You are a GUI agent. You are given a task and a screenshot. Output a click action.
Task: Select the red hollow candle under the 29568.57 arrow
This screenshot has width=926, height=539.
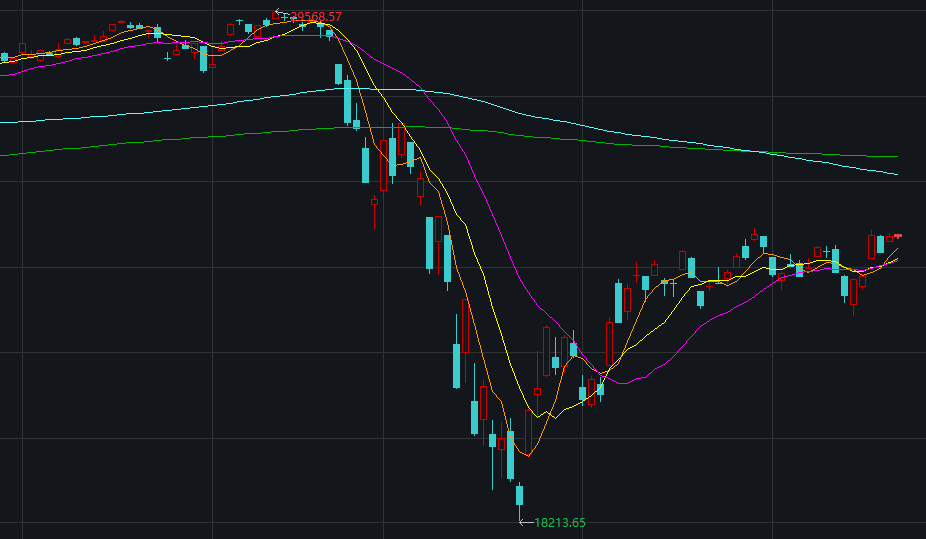tap(276, 17)
